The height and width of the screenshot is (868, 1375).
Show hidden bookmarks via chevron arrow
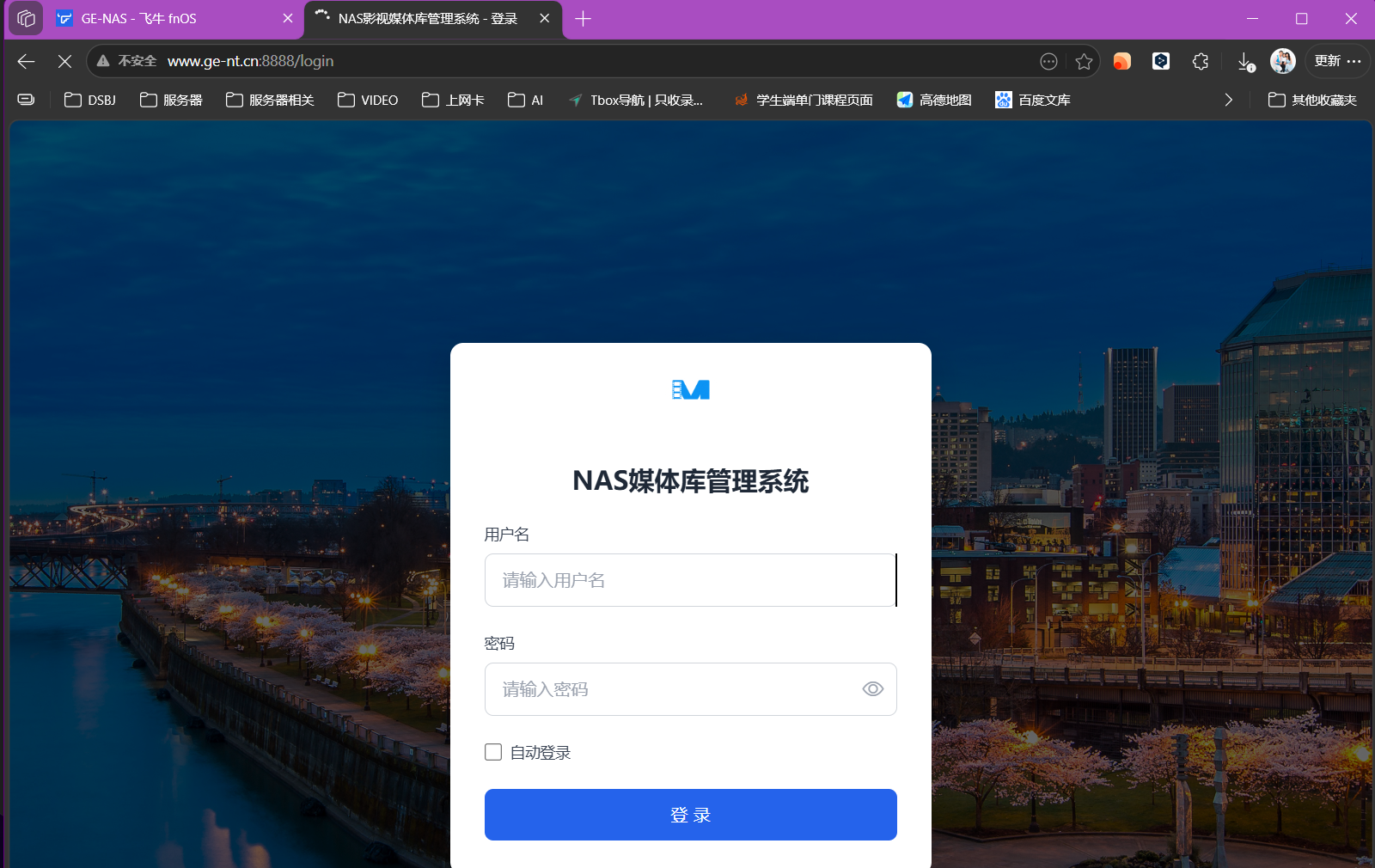pos(1228,100)
